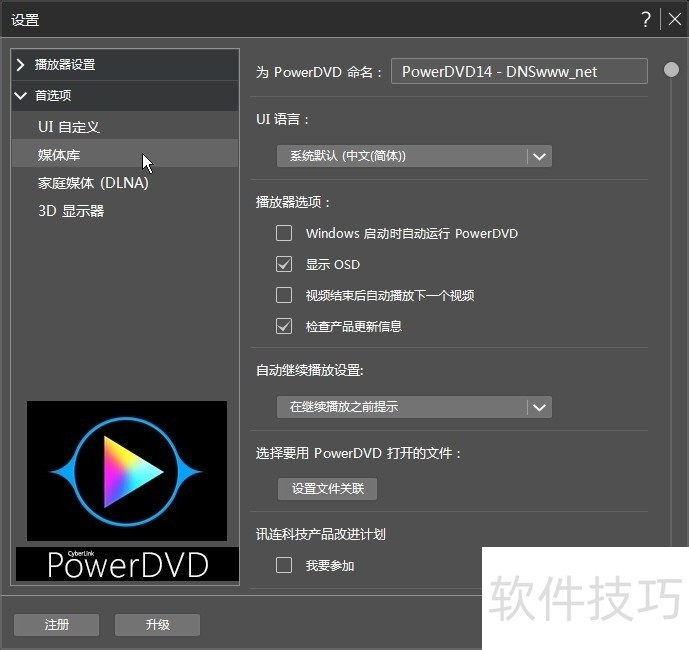The height and width of the screenshot is (650, 689).
Task: Click the 设置文件关联 button
Action: click(x=327, y=489)
